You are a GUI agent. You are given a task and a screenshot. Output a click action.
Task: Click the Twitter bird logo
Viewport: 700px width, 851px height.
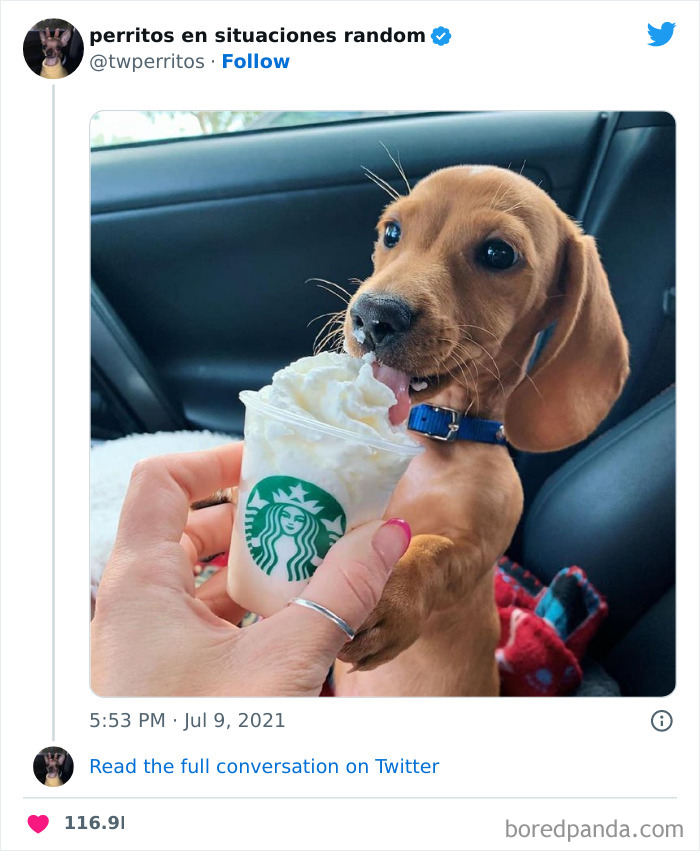661,33
